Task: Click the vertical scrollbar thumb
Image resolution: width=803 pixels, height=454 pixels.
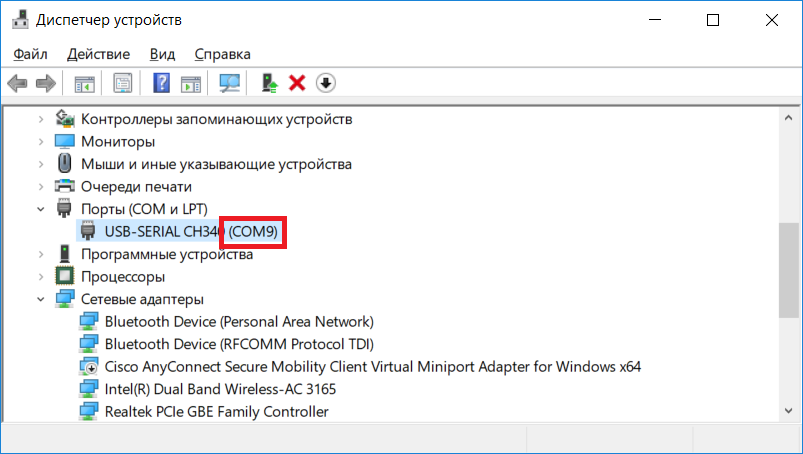Action: 788,268
